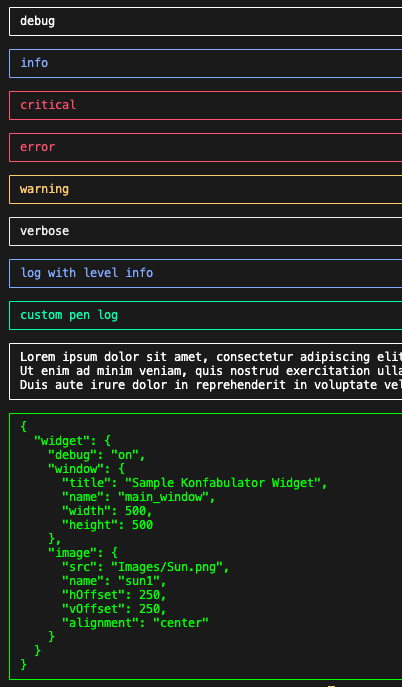
Task: Select the "Images/Sun.png" src value
Action: [x=167, y=567]
